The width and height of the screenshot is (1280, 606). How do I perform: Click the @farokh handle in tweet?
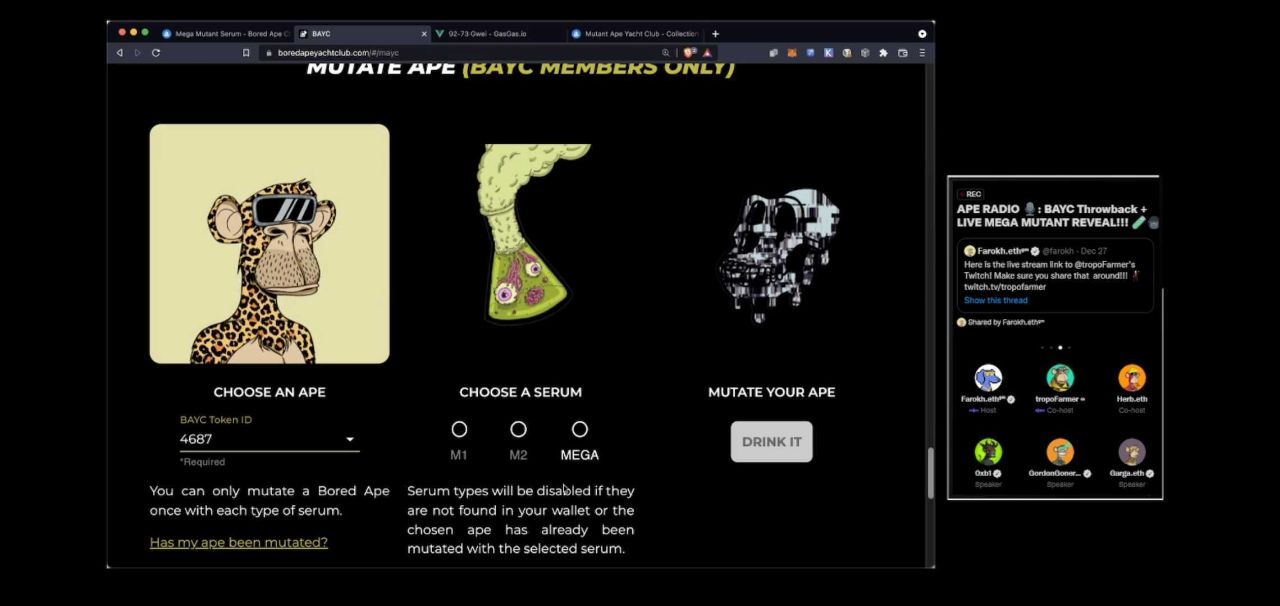(x=1057, y=251)
